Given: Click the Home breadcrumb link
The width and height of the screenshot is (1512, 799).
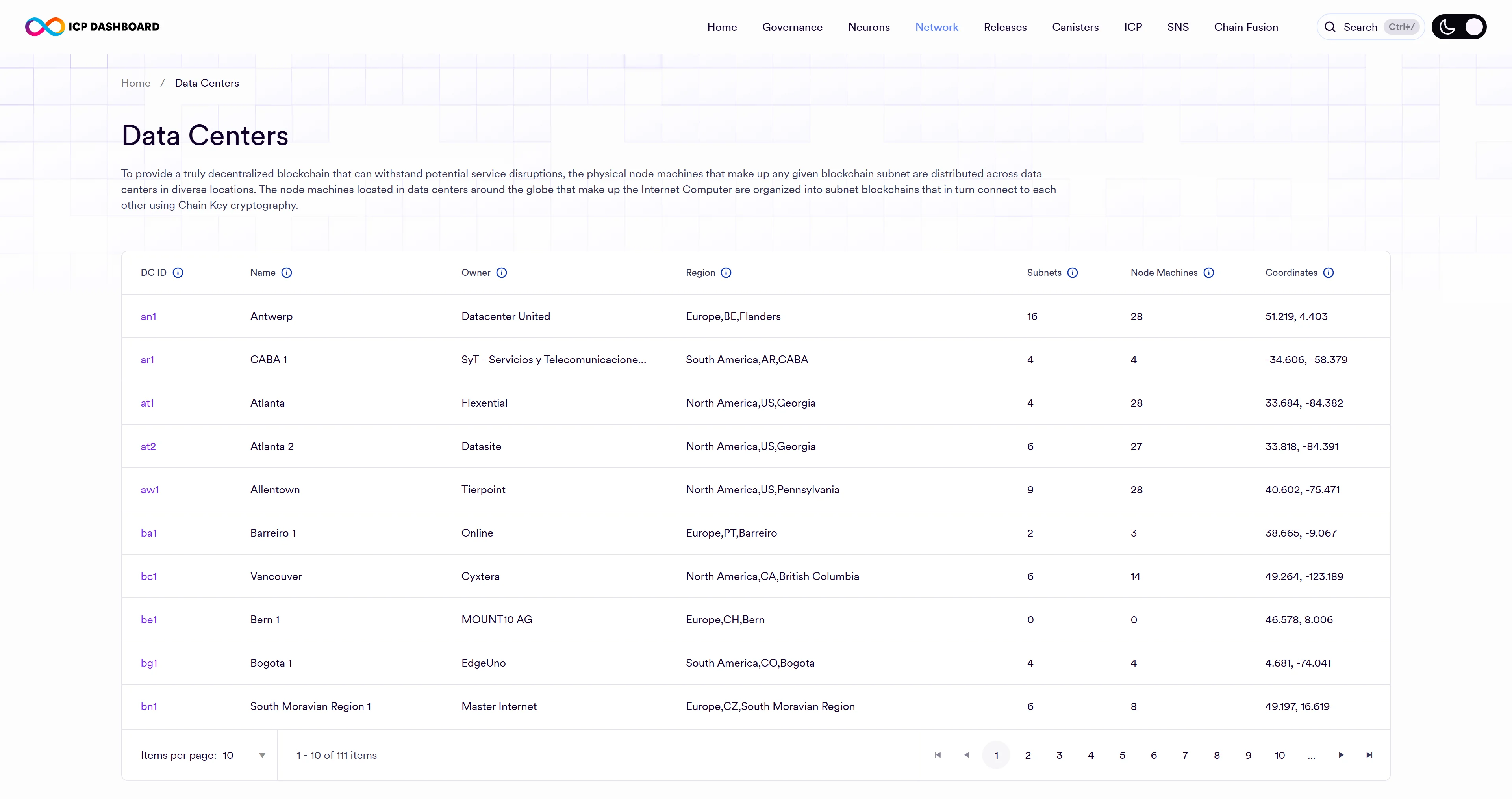Looking at the screenshot, I should coord(135,83).
